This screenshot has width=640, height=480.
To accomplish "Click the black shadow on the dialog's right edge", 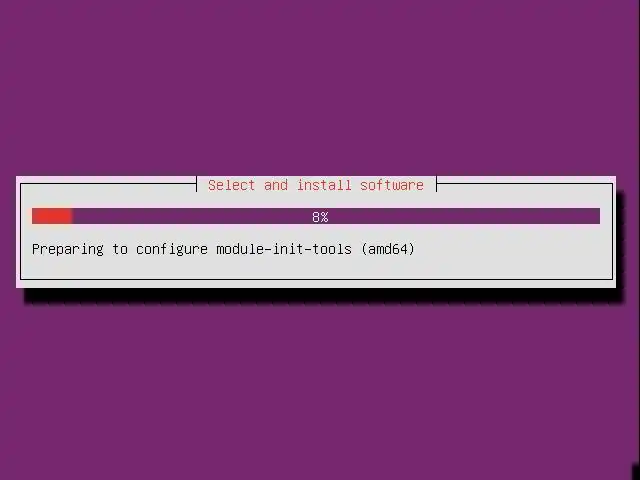I will pos(620,245).
